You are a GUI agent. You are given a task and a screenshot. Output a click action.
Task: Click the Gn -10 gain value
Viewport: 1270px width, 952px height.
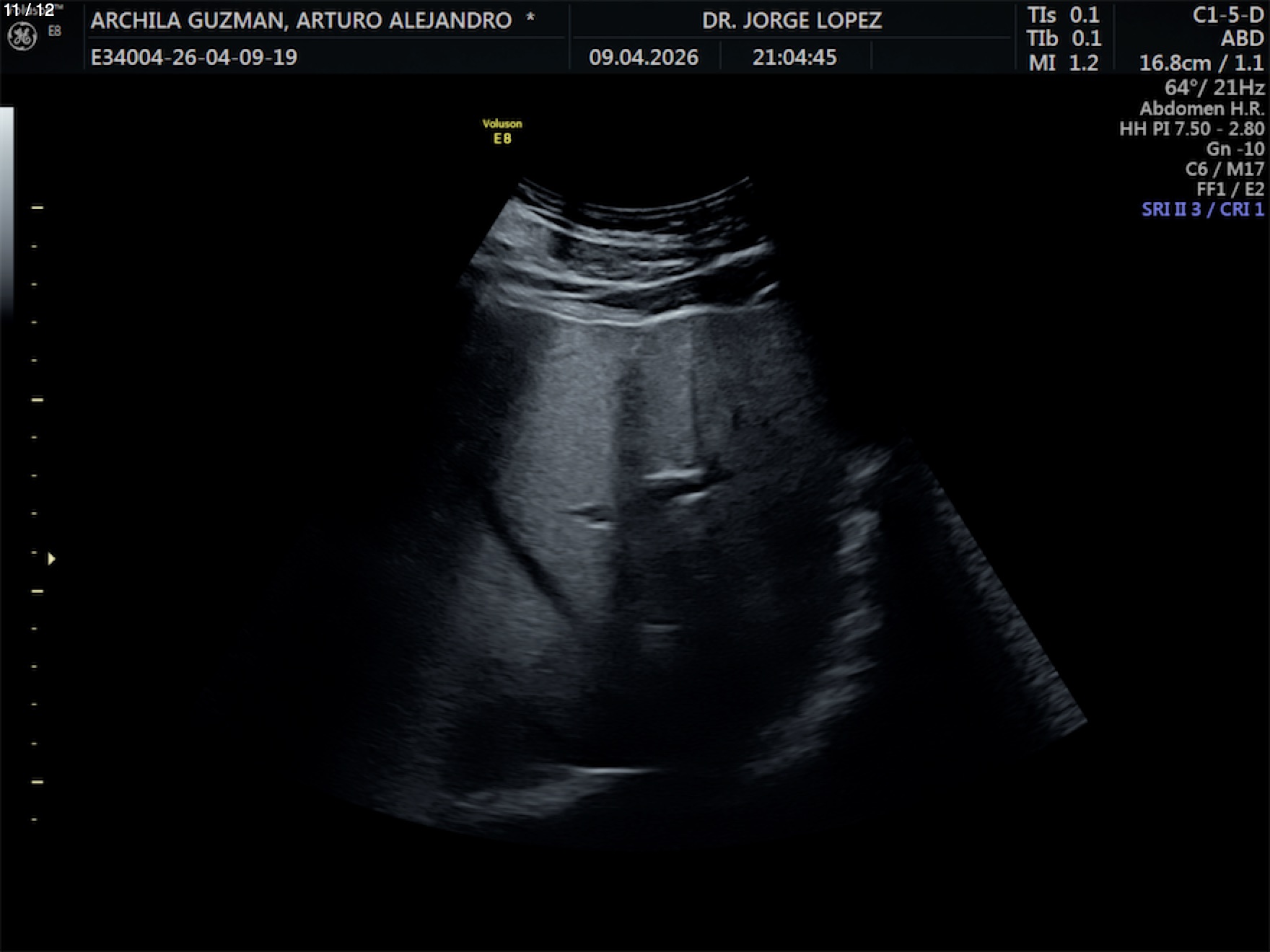coord(1235,149)
